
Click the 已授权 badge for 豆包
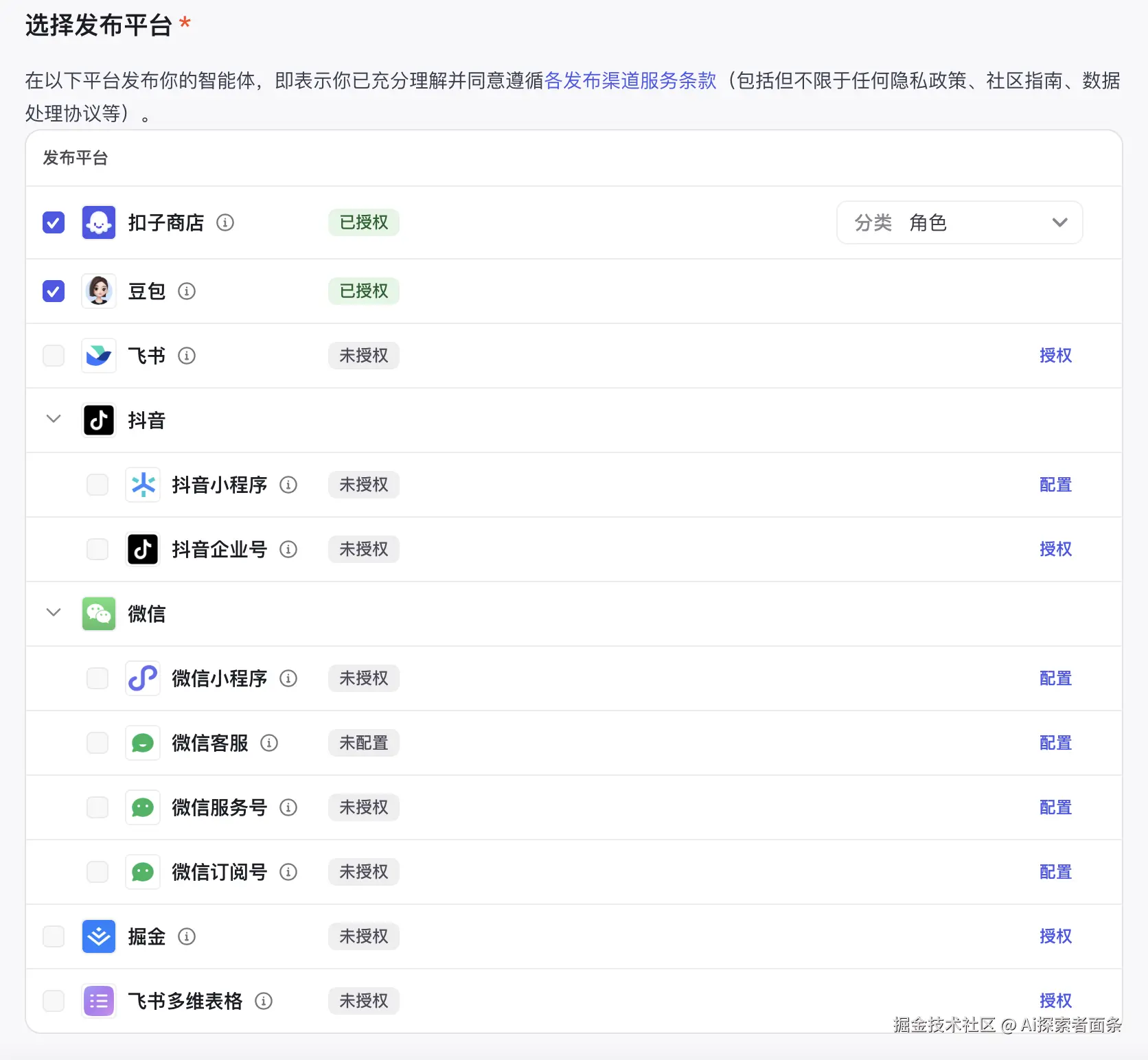(364, 291)
